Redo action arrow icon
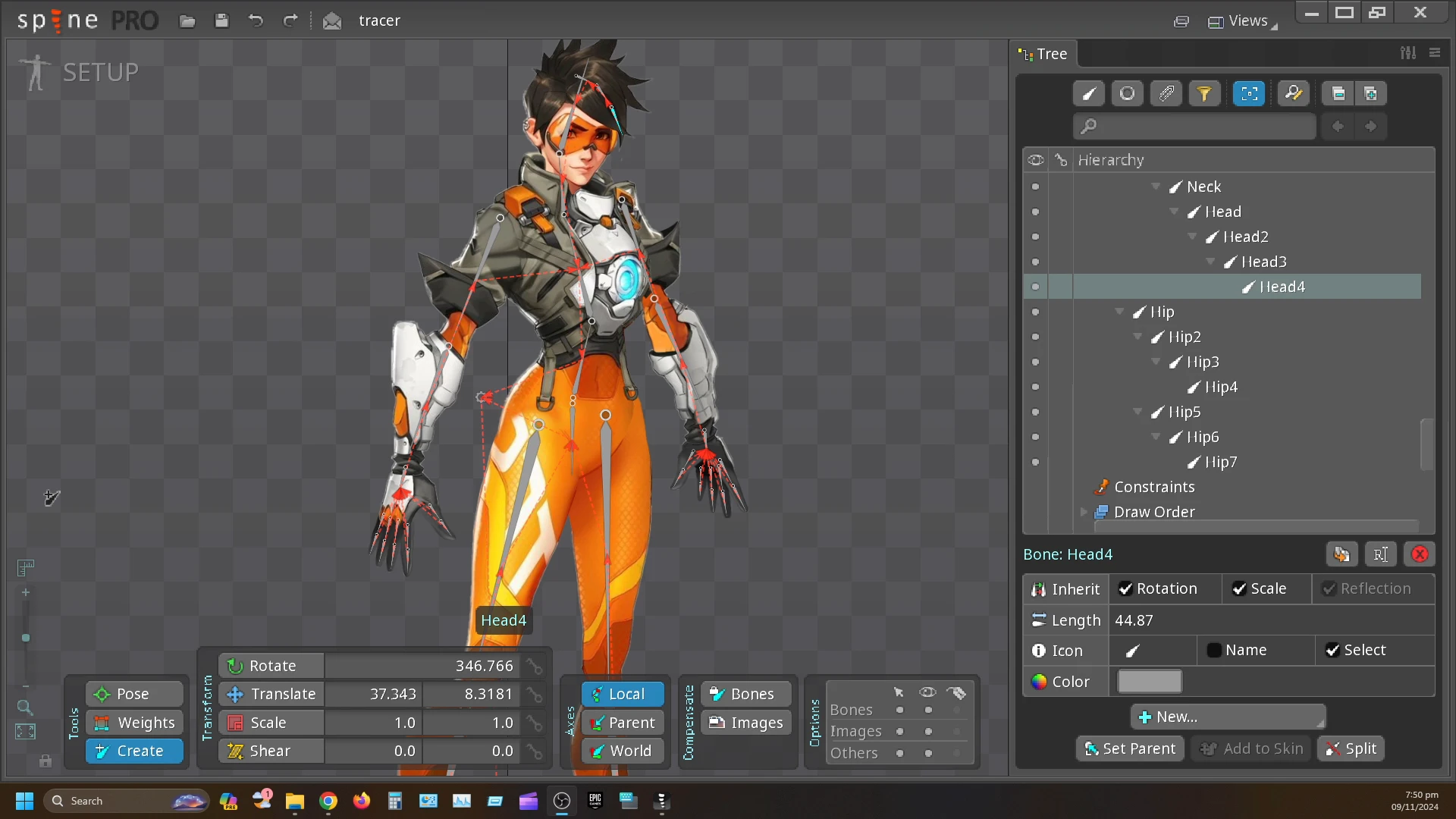1456x819 pixels. pyautogui.click(x=290, y=20)
